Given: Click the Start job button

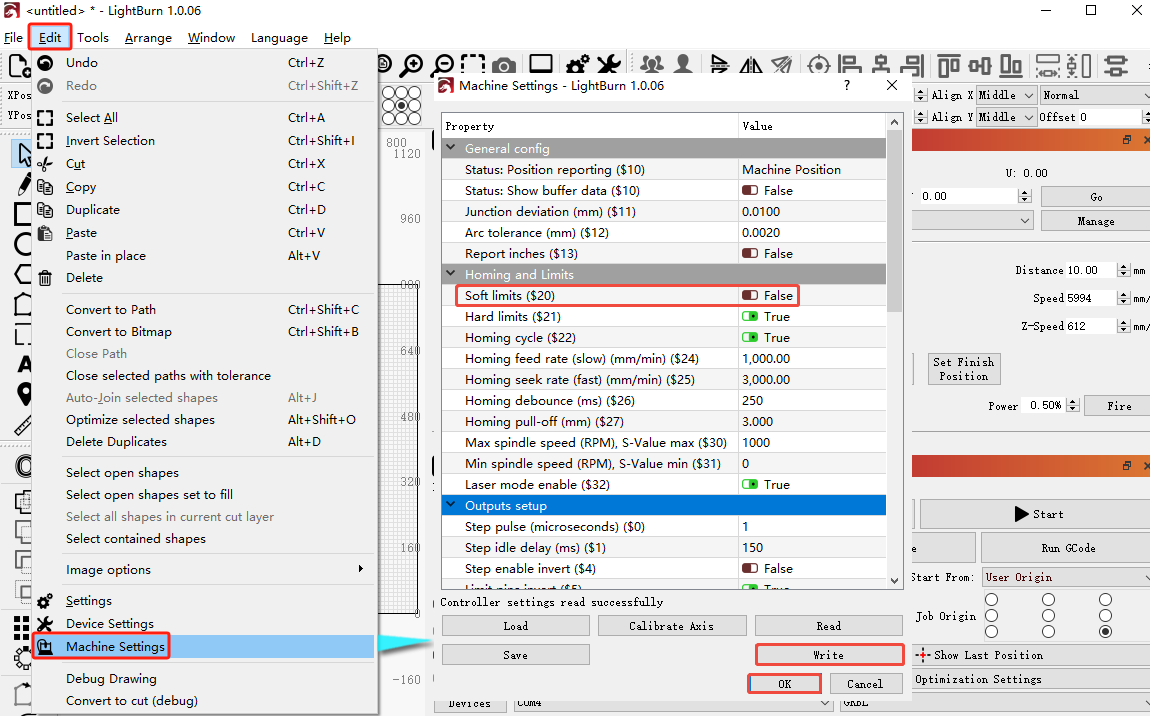Looking at the screenshot, I should tap(1034, 514).
